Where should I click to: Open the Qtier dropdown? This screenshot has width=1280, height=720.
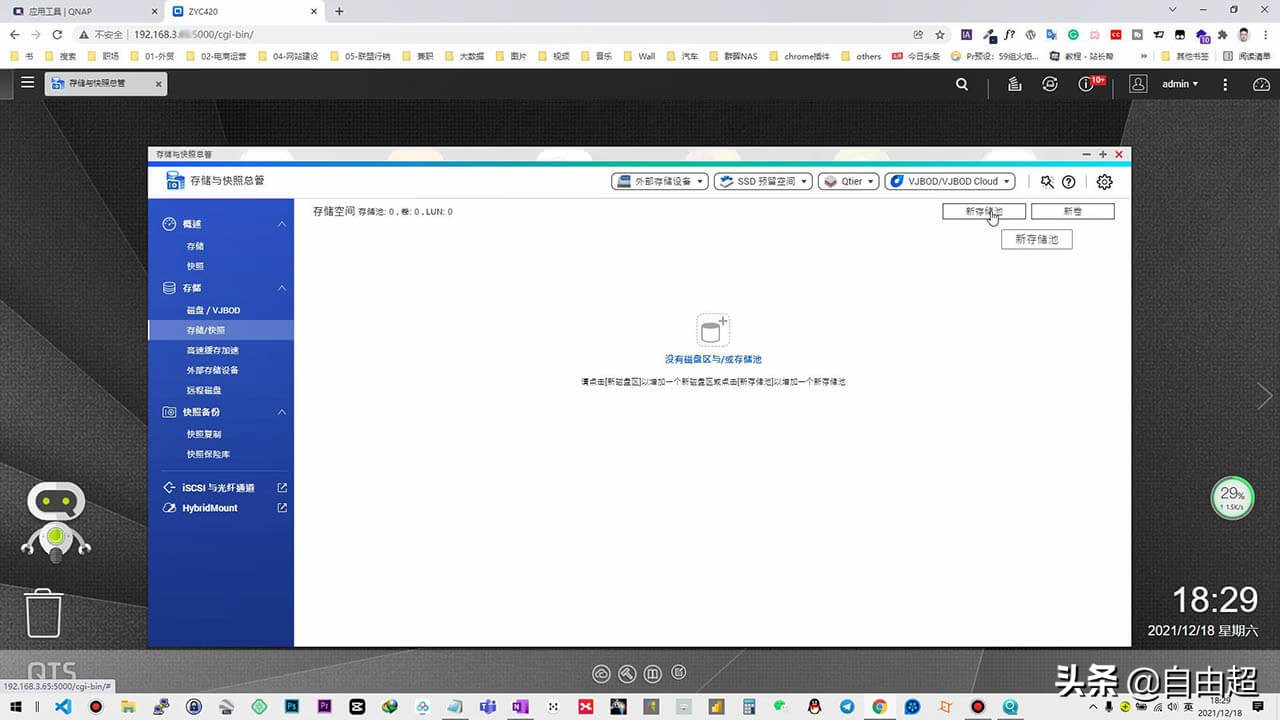pos(848,181)
